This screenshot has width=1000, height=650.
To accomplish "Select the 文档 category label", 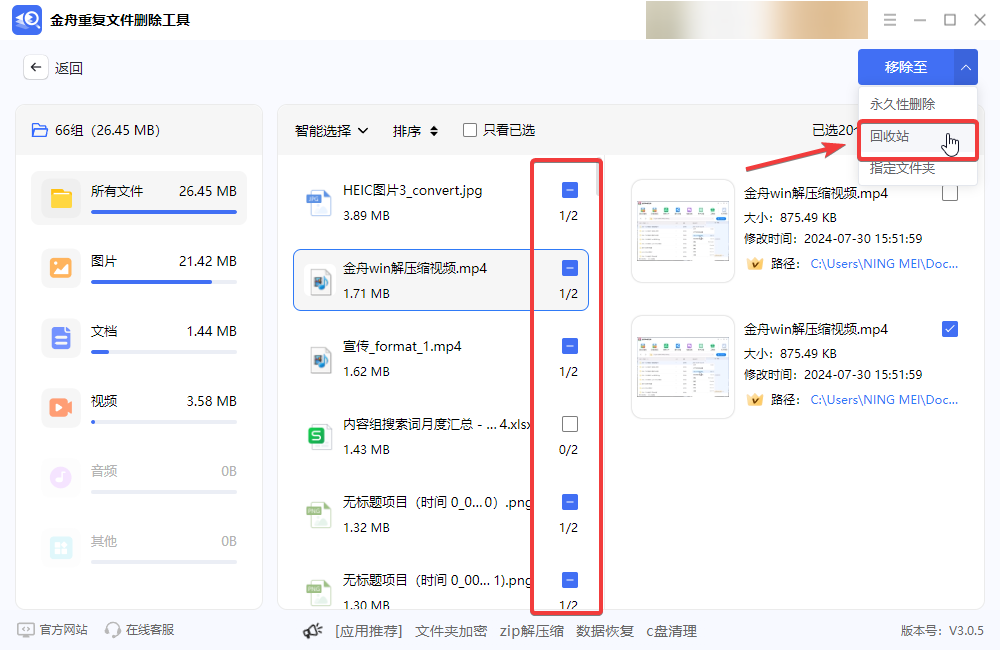I will 103,331.
